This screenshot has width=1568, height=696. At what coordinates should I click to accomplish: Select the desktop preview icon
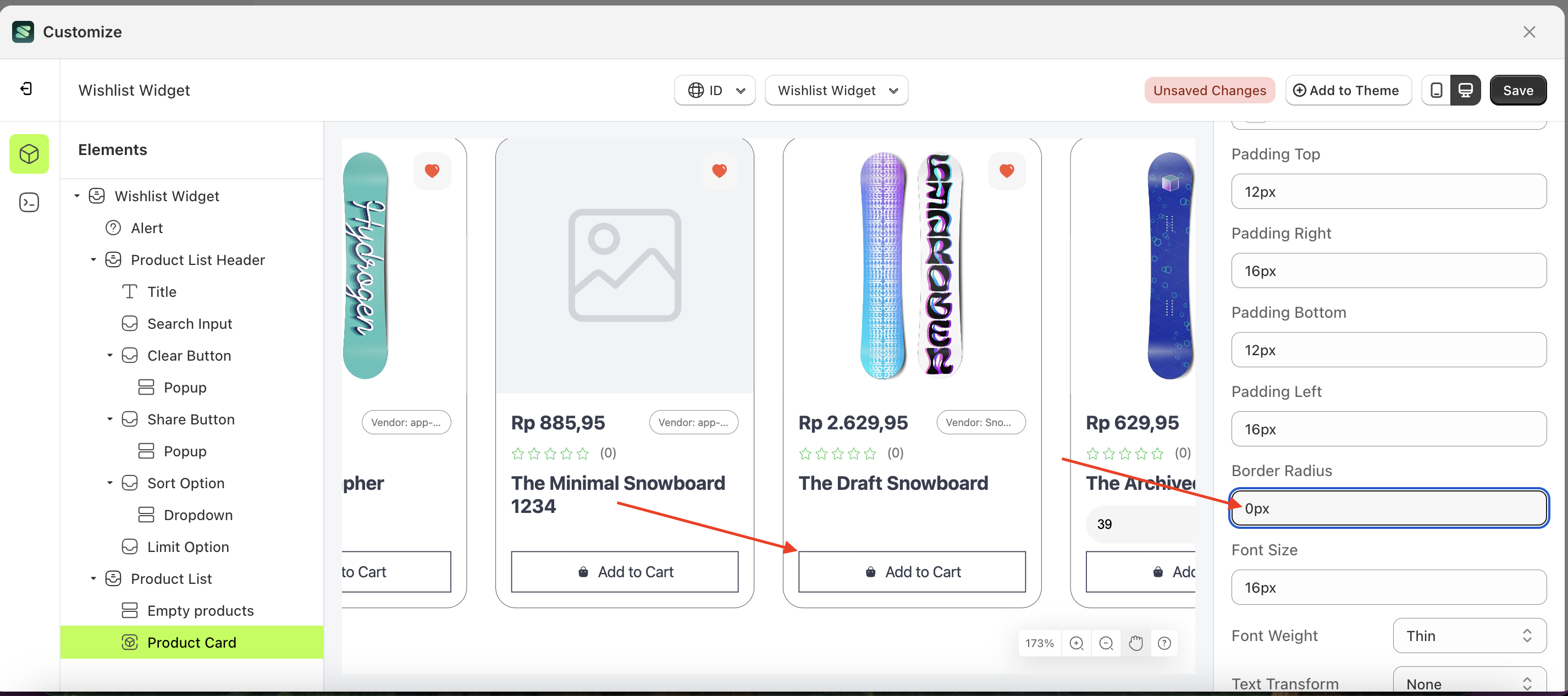[1466, 90]
